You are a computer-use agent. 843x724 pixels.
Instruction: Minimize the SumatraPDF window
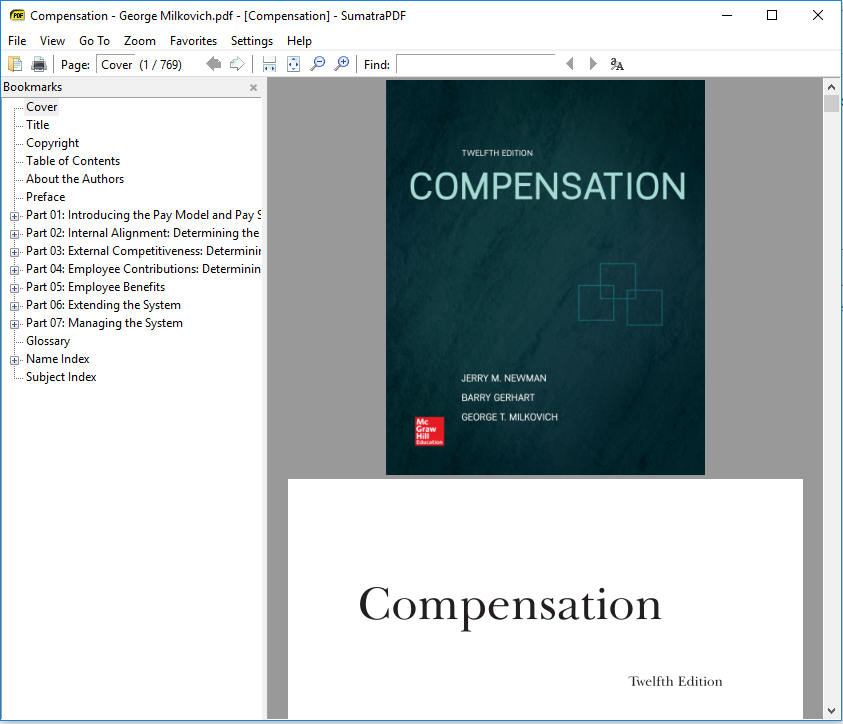(x=727, y=15)
